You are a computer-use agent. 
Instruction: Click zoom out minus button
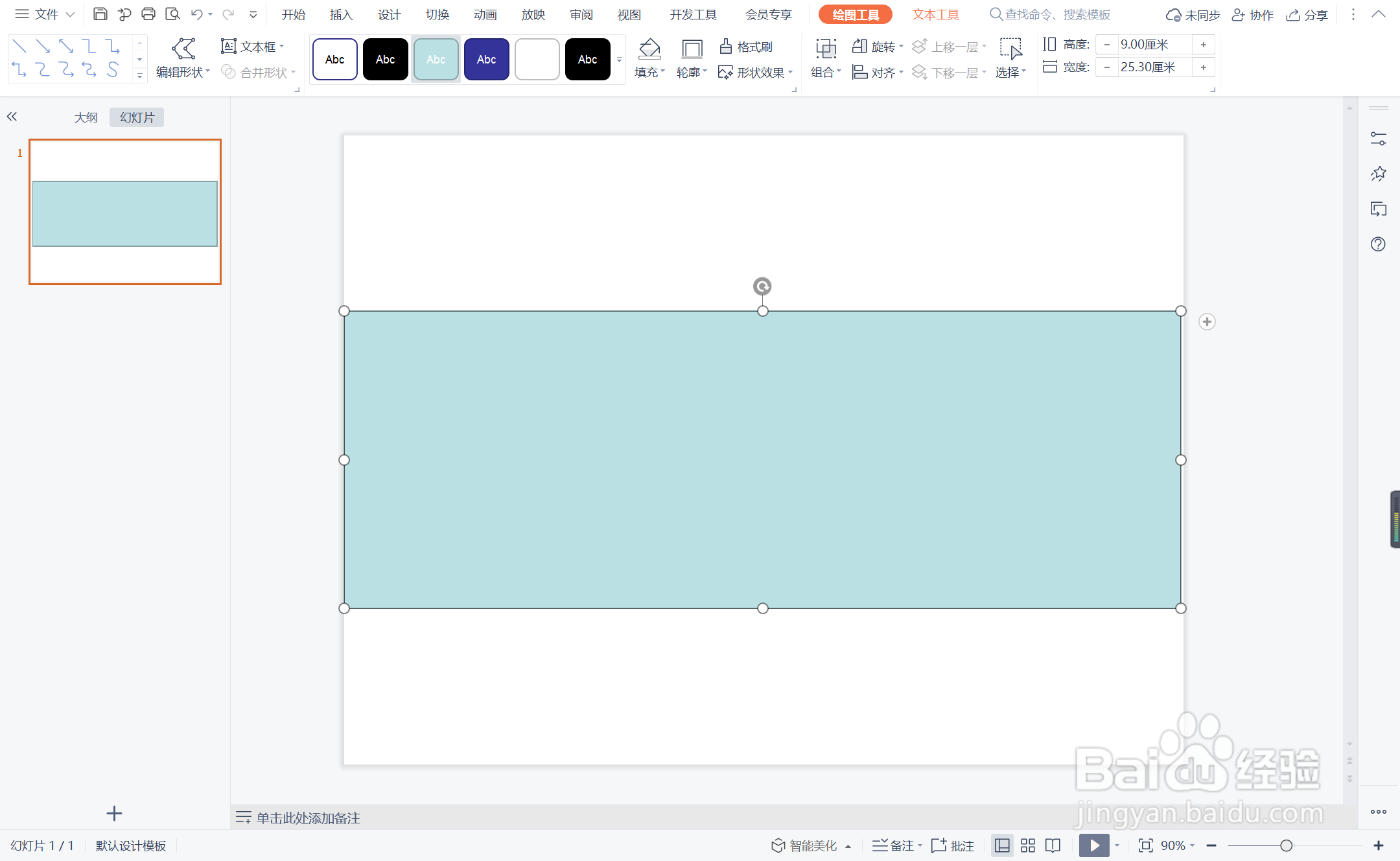click(x=1211, y=845)
